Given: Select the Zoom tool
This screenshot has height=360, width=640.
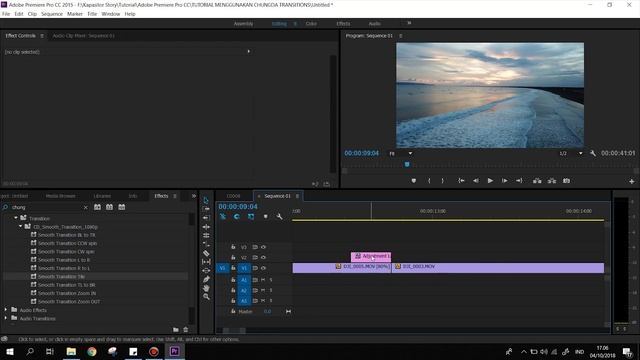Looking at the screenshot, I should (x=206, y=297).
